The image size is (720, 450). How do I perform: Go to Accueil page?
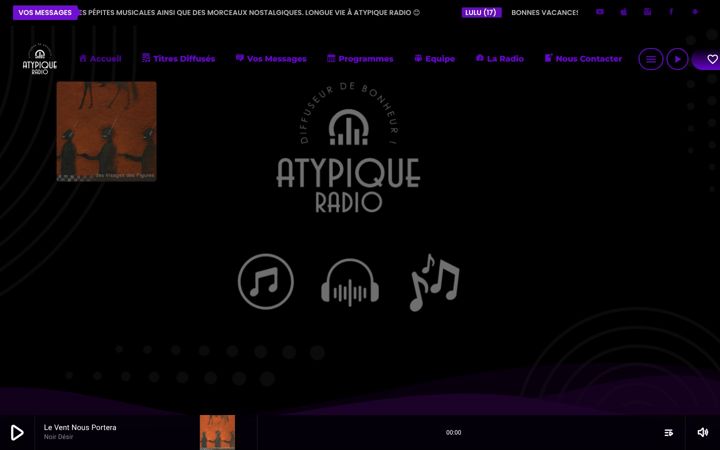(101, 58)
